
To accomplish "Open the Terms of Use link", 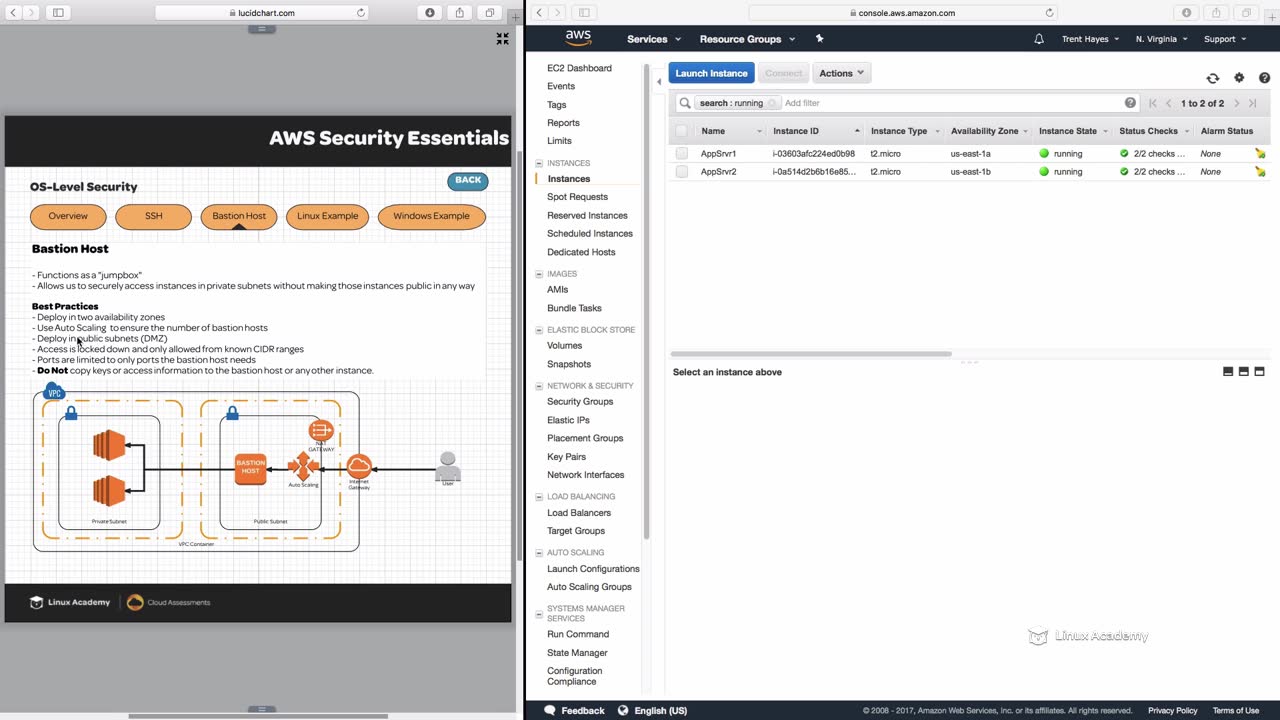I will pos(1236,711).
